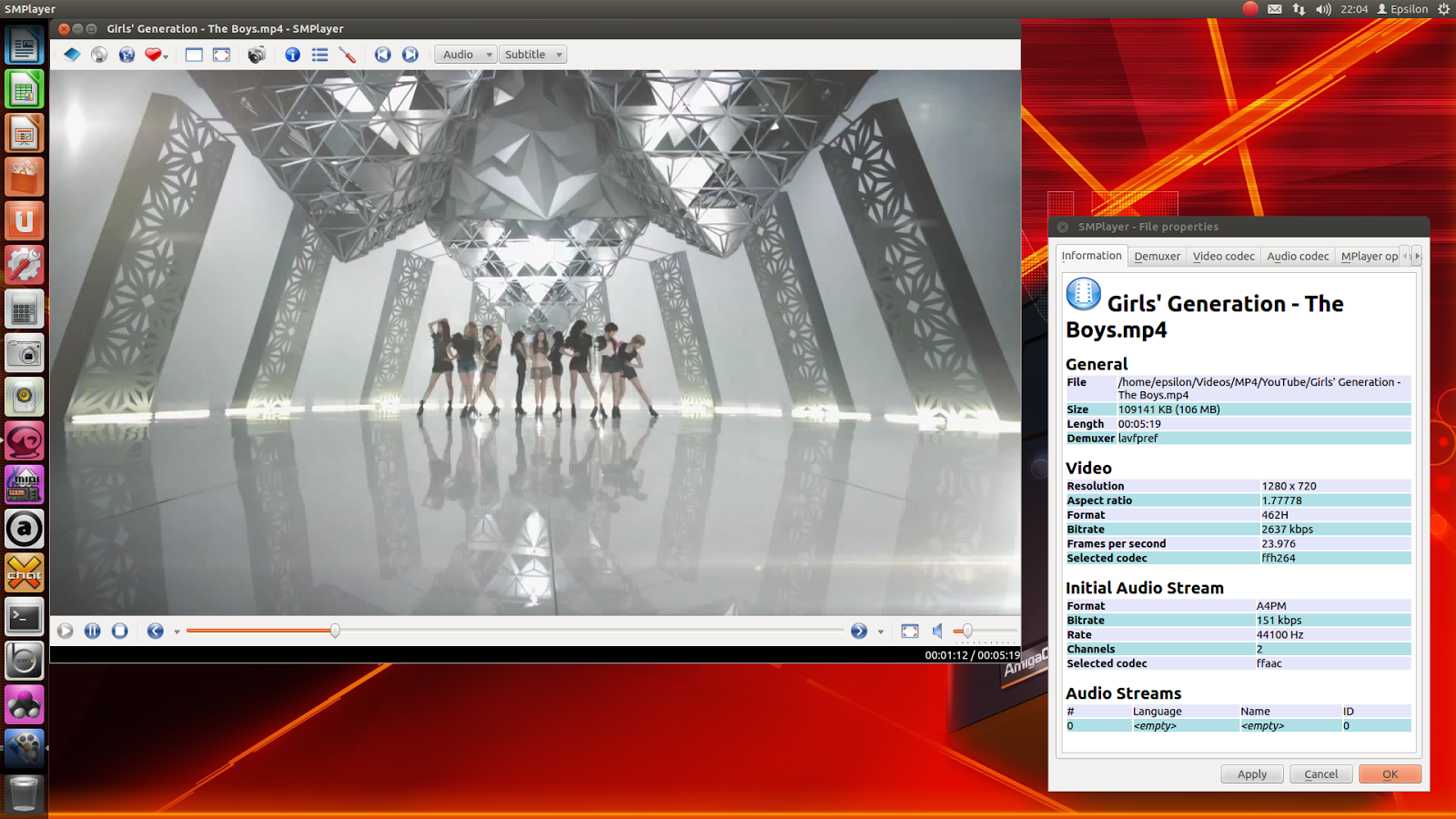Rewind using the blue back arrow
Viewport: 1456px width, 819px height.
(x=156, y=631)
